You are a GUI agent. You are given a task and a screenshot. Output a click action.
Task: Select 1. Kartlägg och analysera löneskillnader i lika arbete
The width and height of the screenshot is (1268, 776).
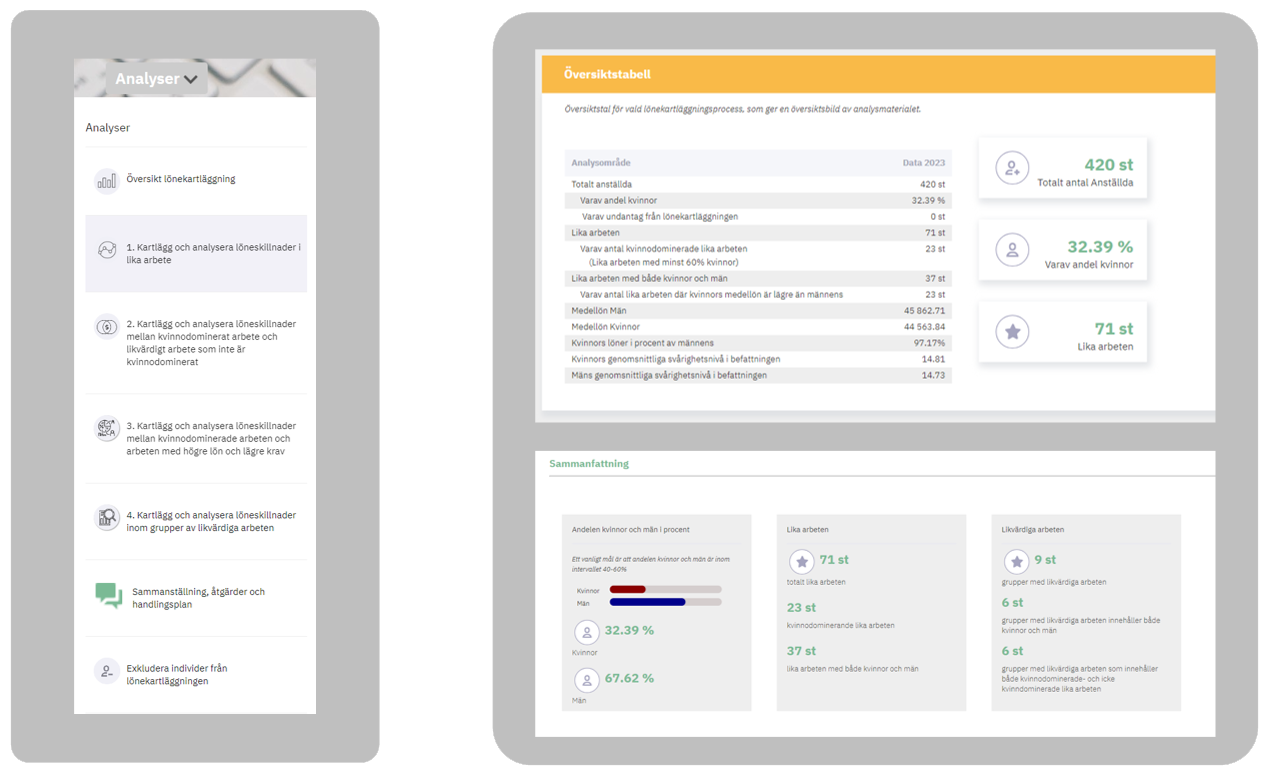(x=196, y=254)
